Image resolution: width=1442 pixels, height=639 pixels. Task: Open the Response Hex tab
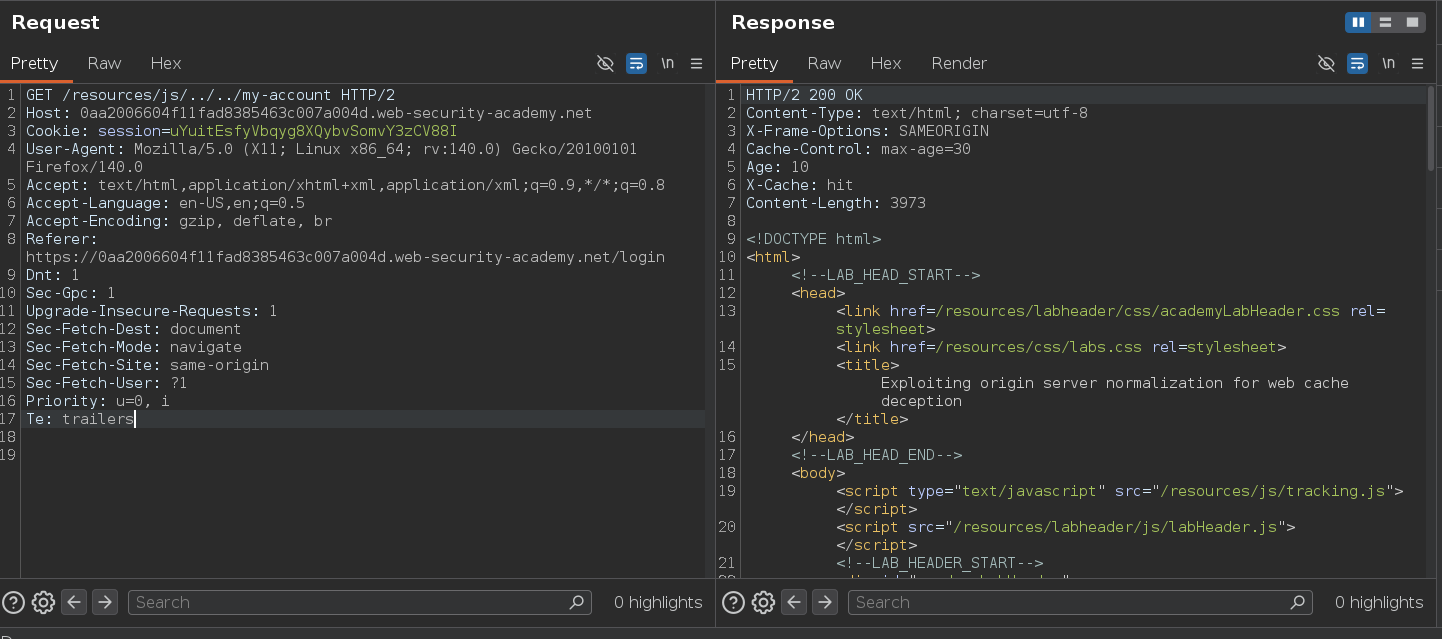[886, 63]
